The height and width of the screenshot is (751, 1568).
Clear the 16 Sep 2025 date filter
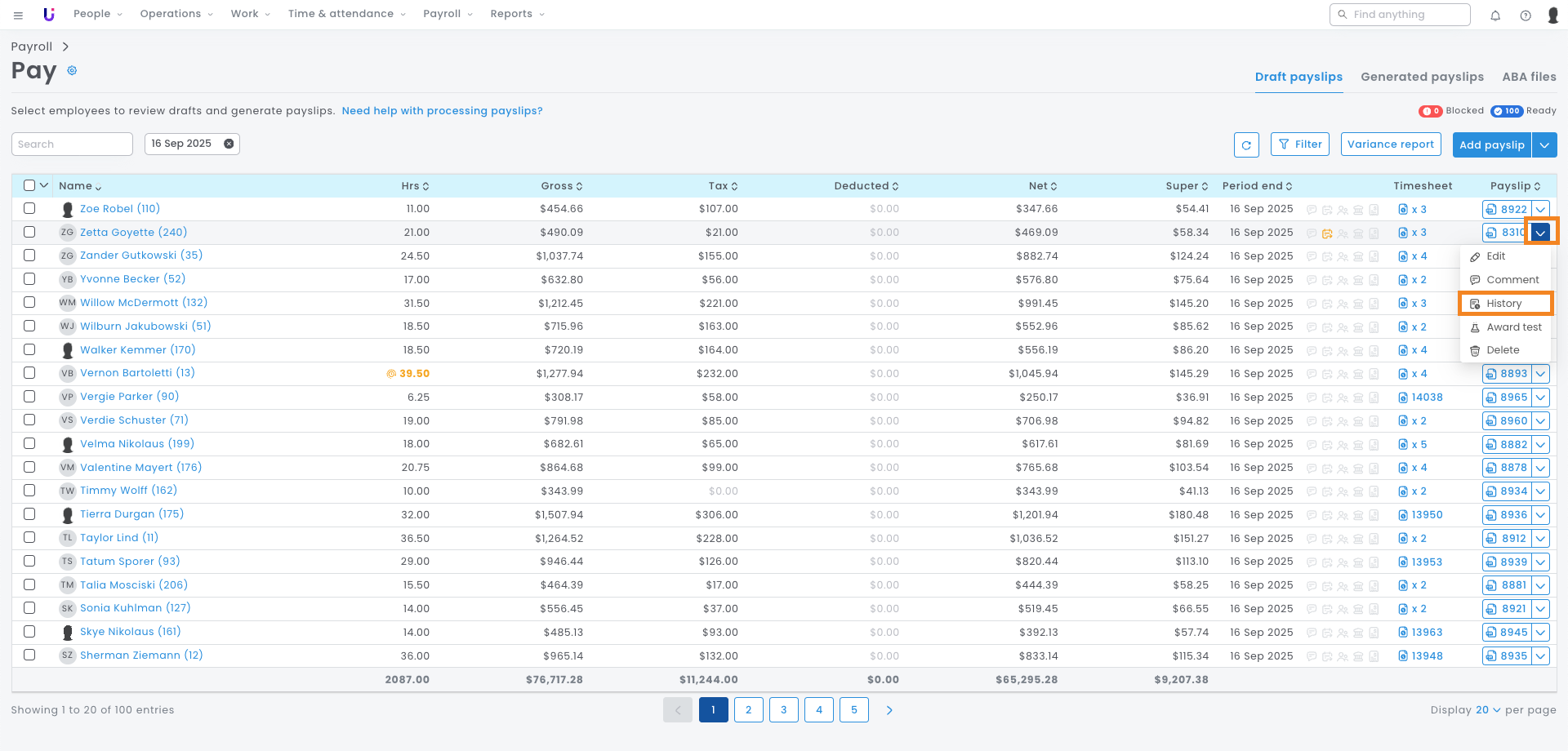point(229,144)
